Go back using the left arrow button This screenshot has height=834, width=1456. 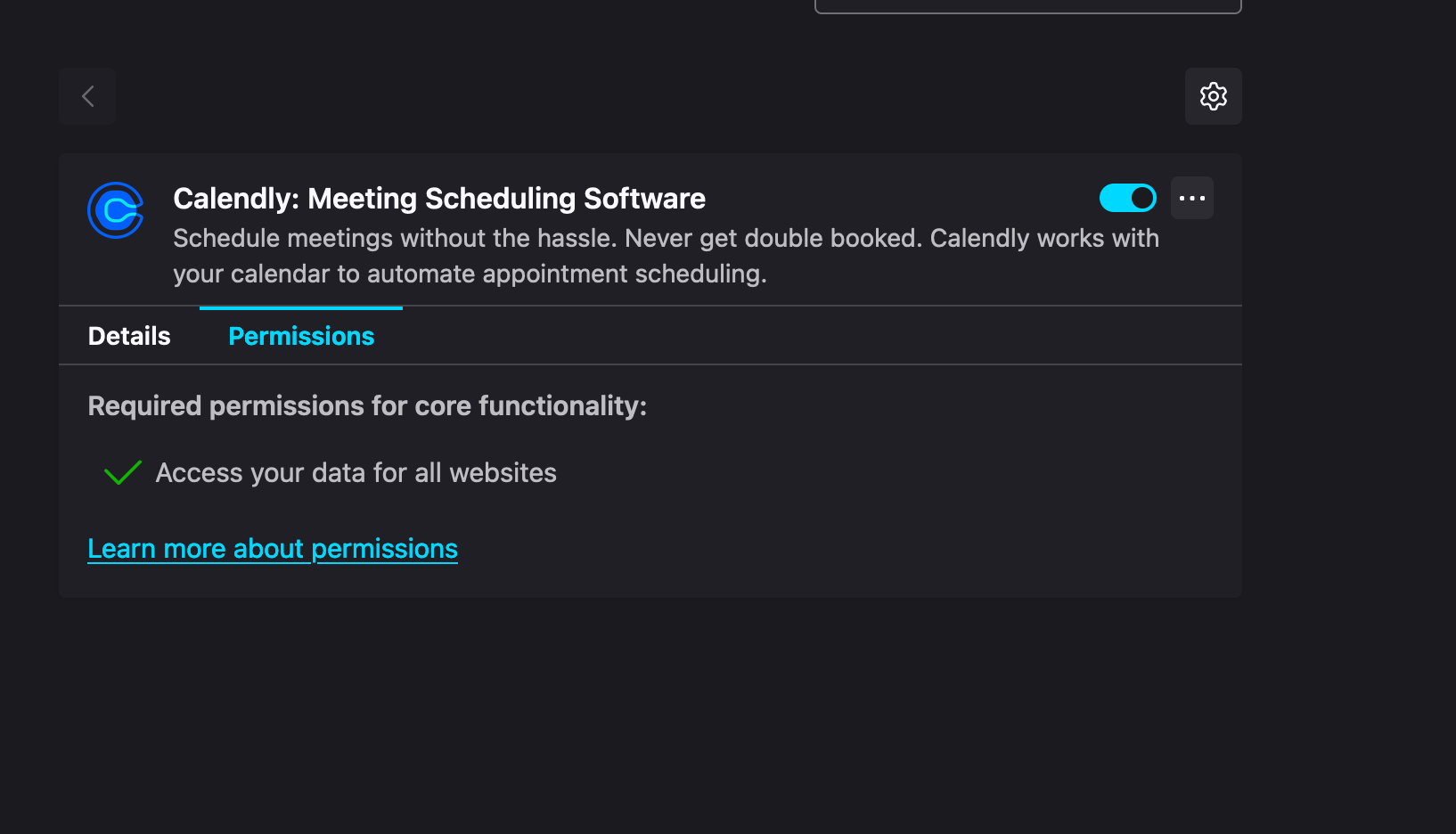87,96
